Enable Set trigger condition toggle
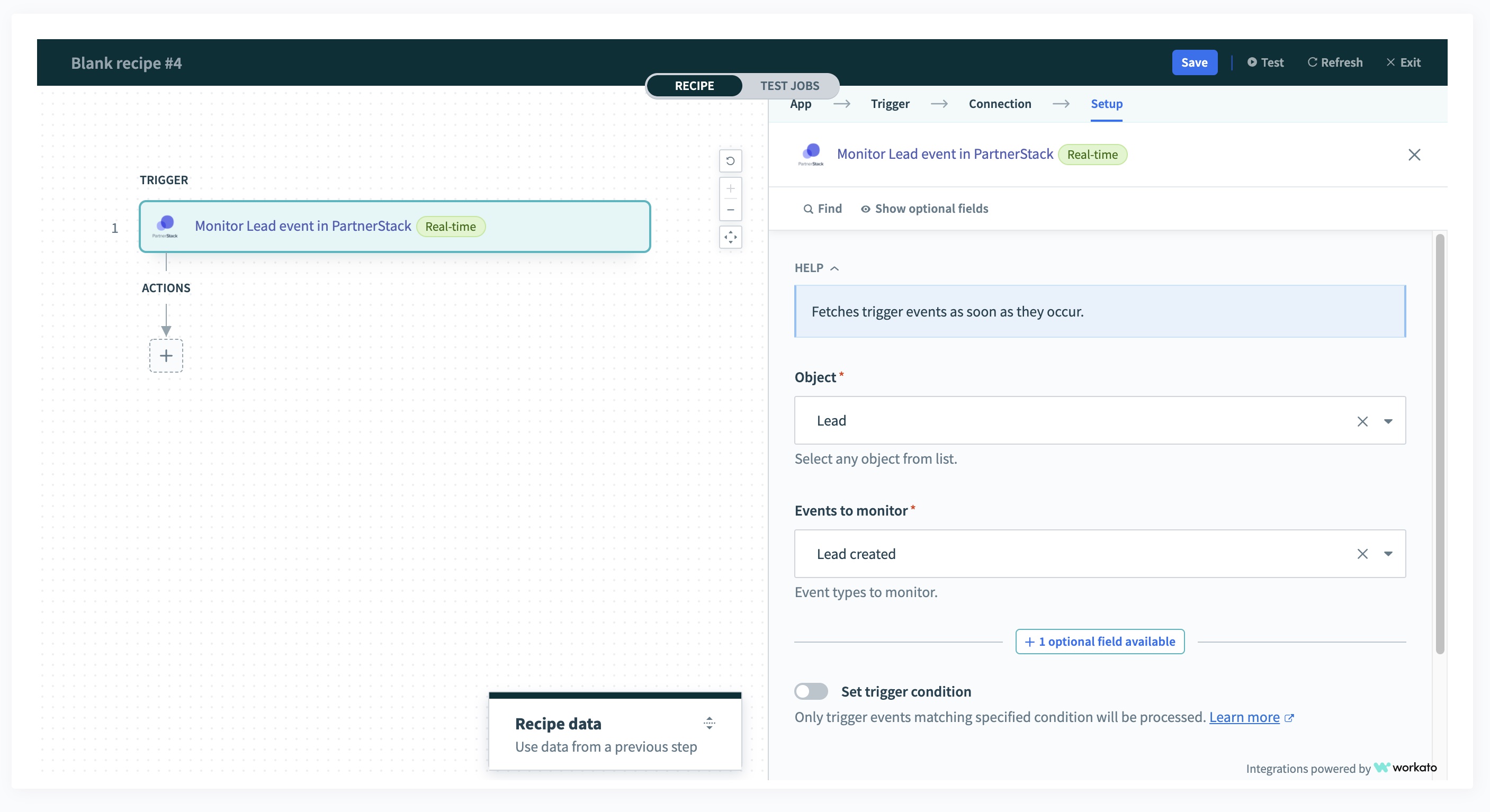 811,691
